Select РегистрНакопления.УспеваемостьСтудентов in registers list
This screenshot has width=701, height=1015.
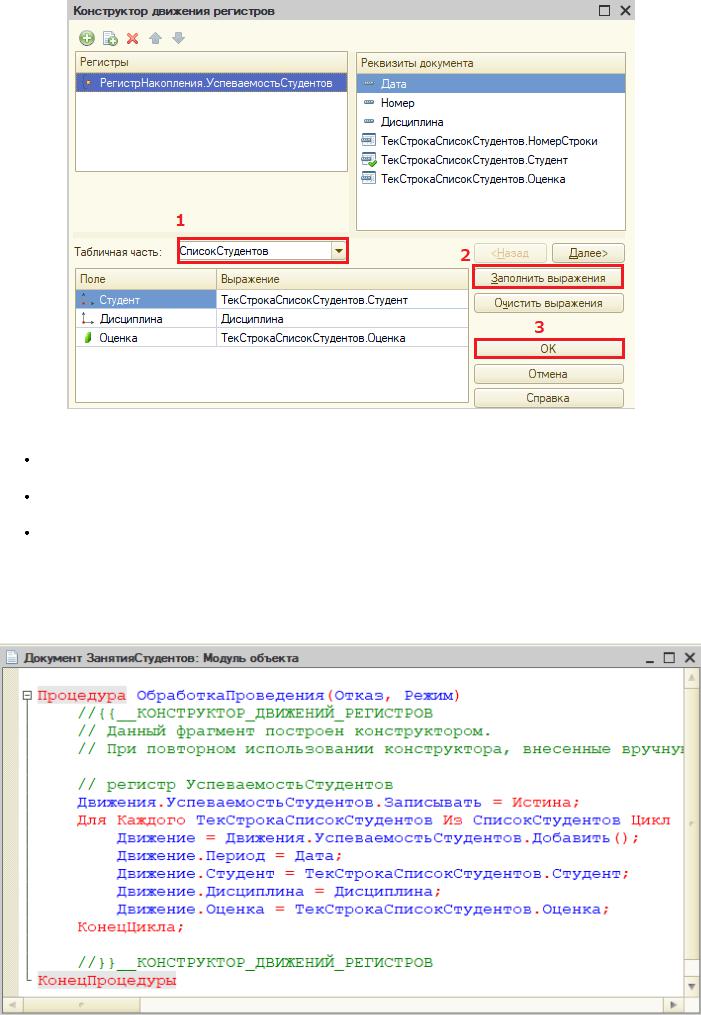pyautogui.click(x=209, y=83)
